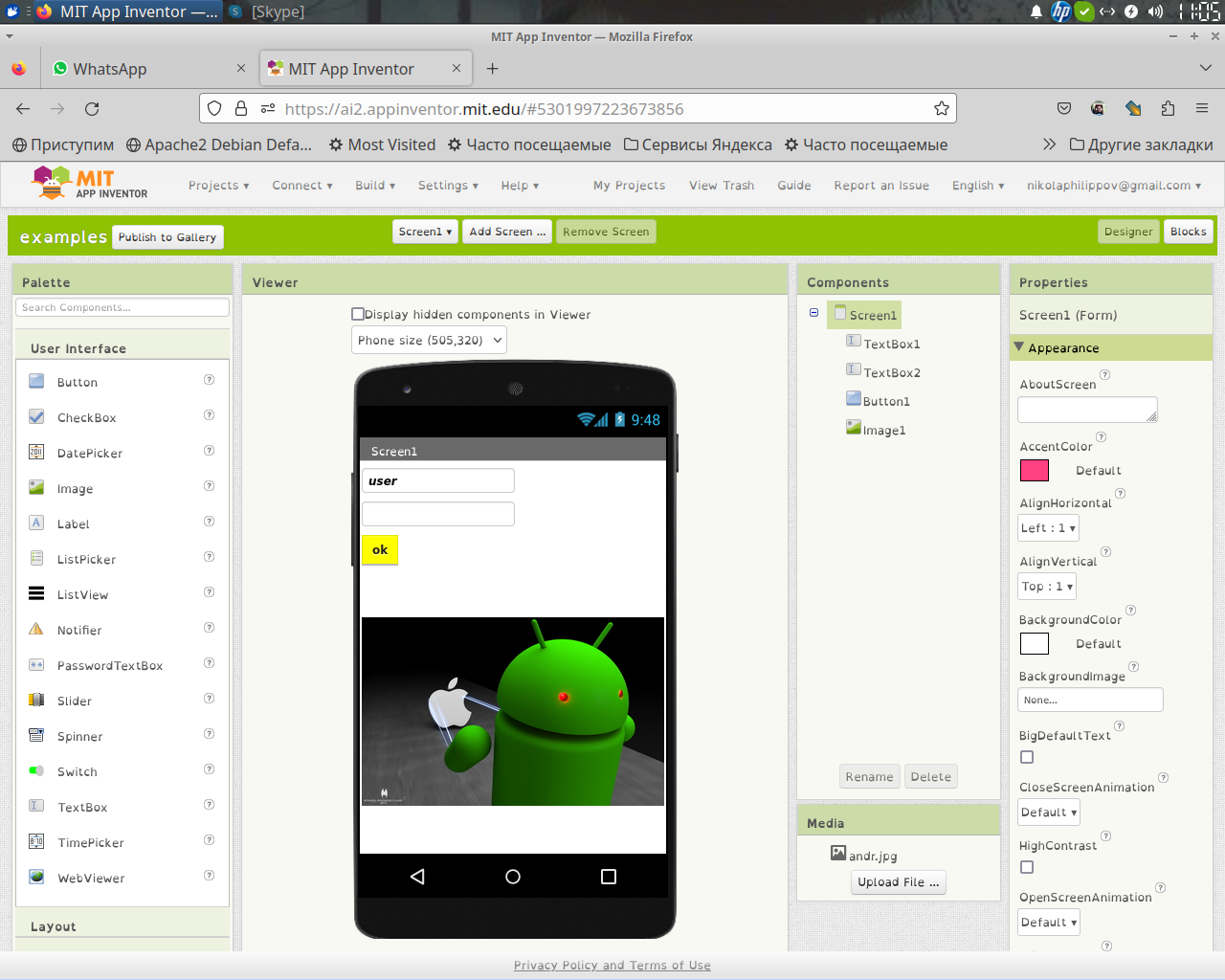This screenshot has height=980, width=1225.
Task: Switch to the WhatsApp tab
Action: click(x=149, y=69)
